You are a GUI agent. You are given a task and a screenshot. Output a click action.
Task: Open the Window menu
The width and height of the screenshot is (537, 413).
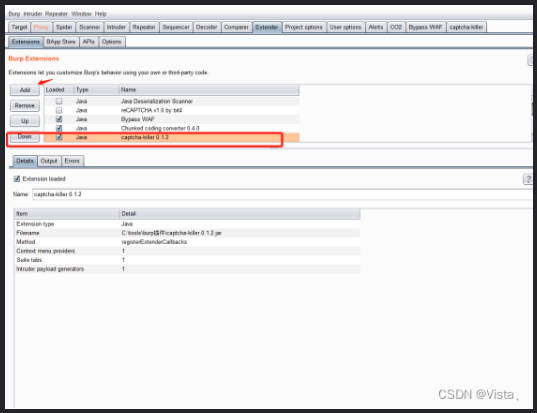(81, 14)
